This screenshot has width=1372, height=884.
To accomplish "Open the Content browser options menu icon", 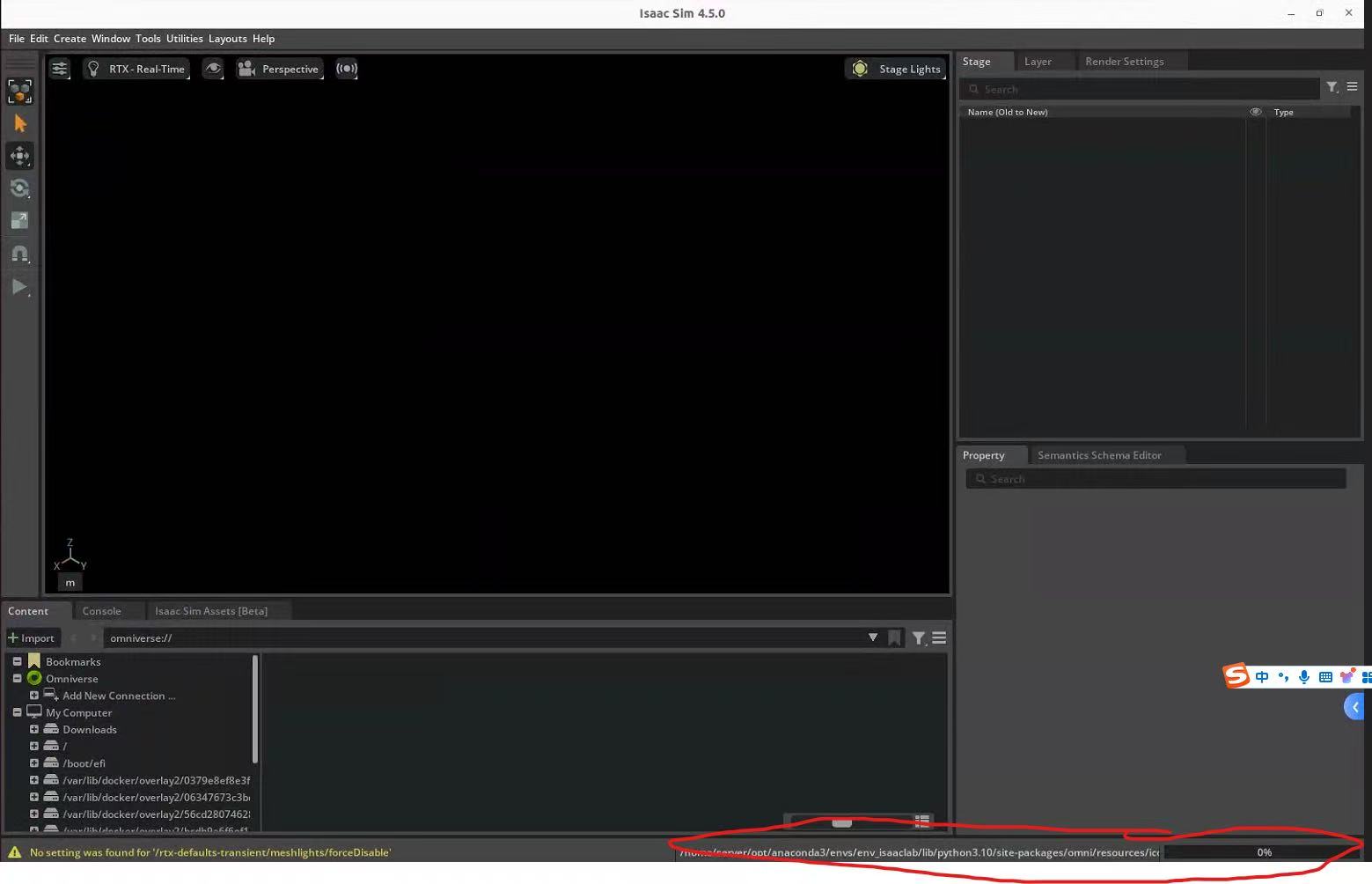I will [939, 637].
